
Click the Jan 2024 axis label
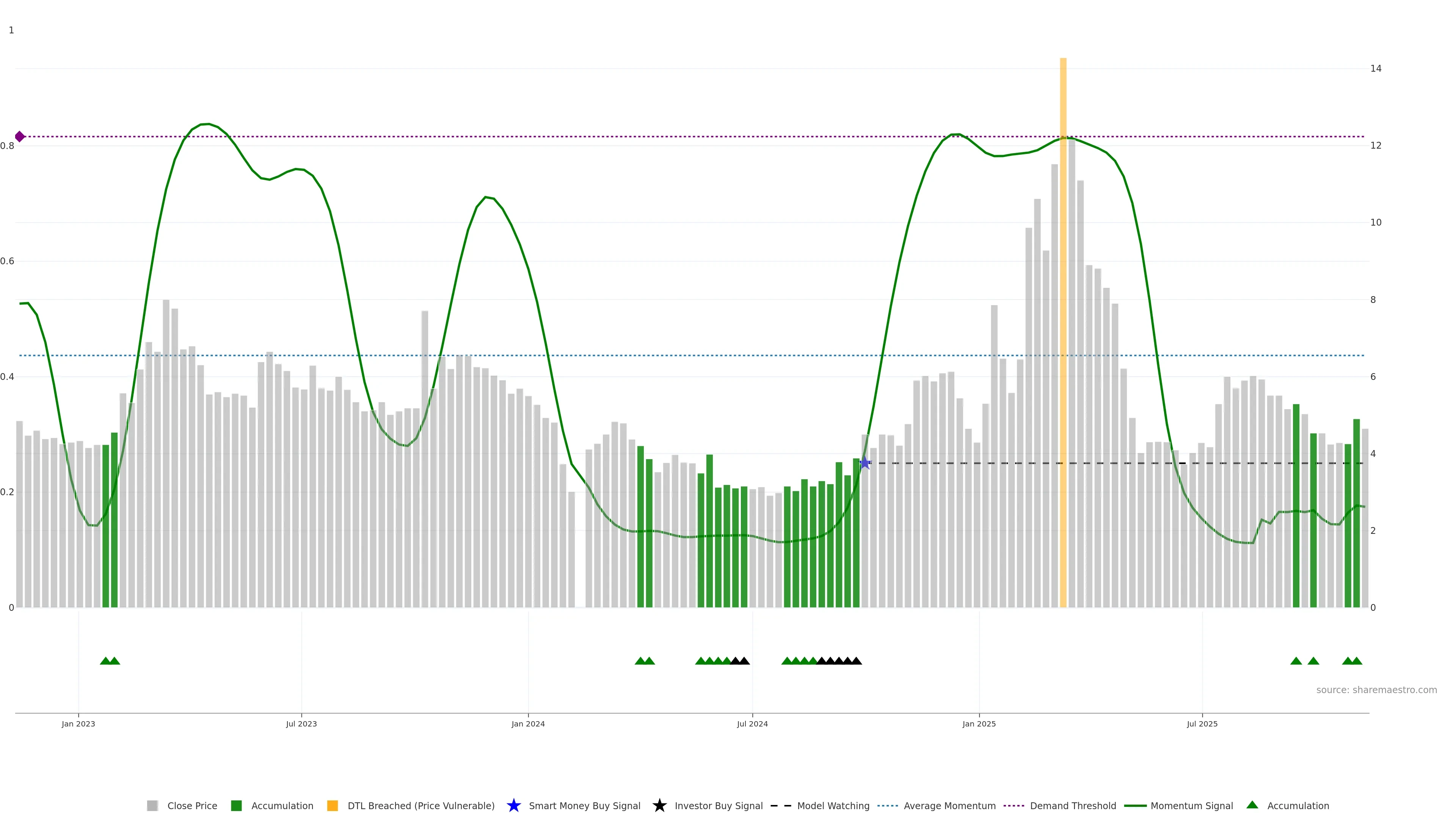(528, 723)
